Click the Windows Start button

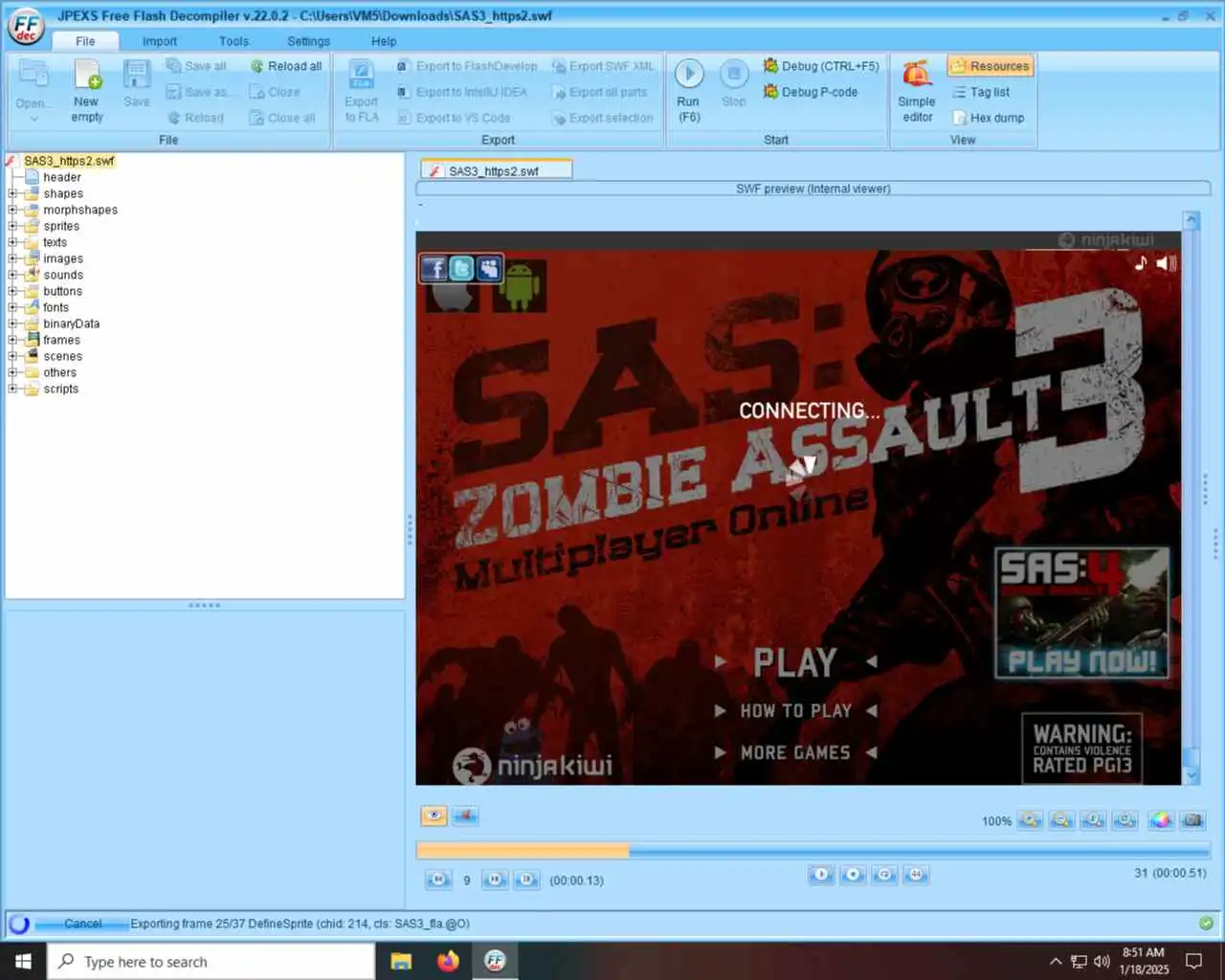[23, 961]
